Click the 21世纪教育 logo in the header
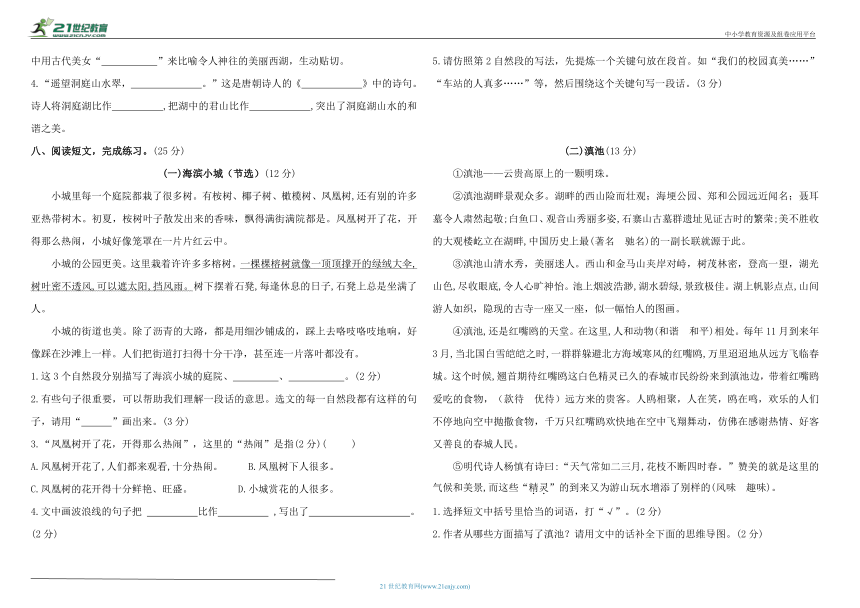Viewport: 860px width, 608px height. (69, 27)
